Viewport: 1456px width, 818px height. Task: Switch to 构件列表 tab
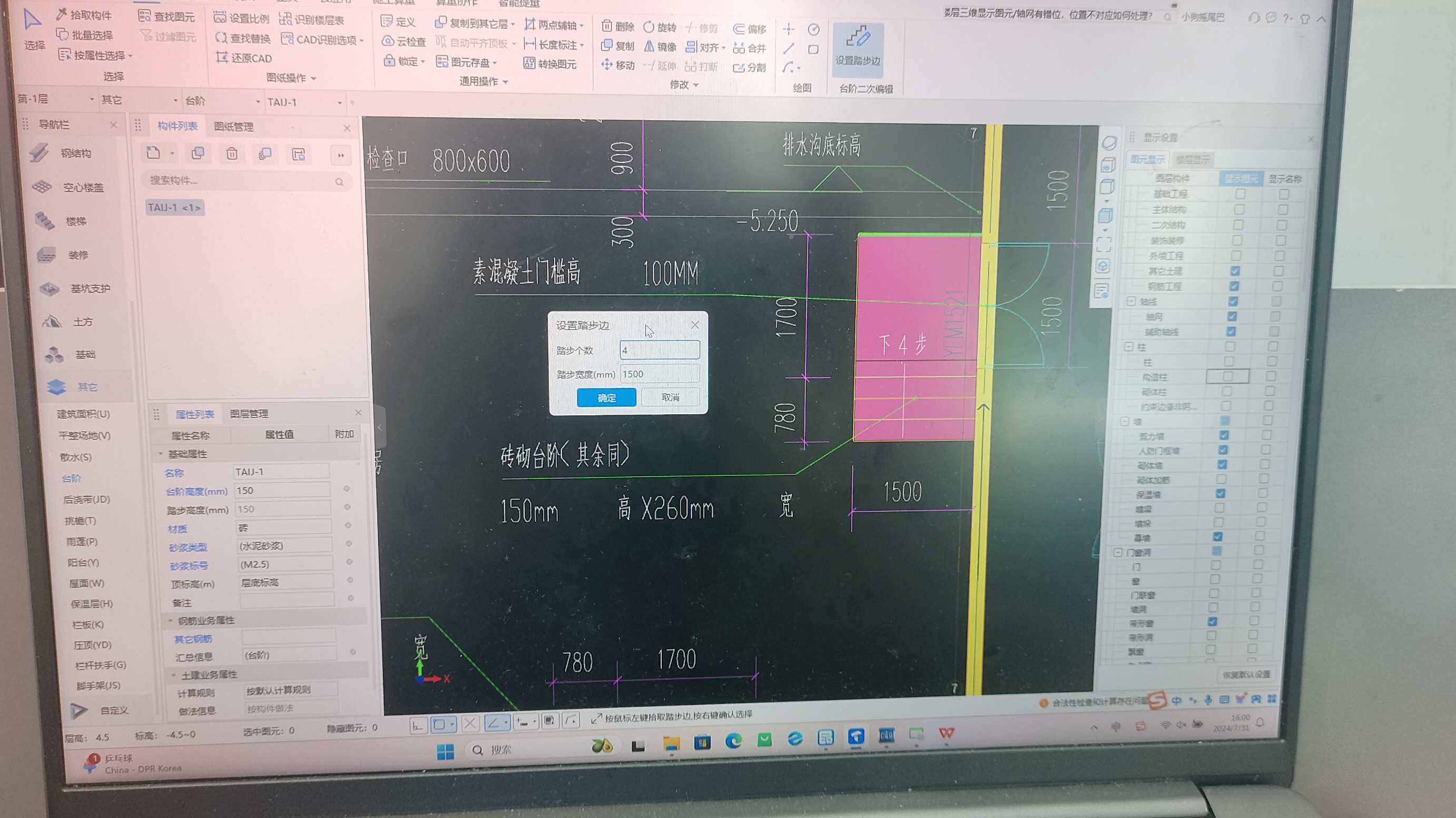[x=178, y=125]
